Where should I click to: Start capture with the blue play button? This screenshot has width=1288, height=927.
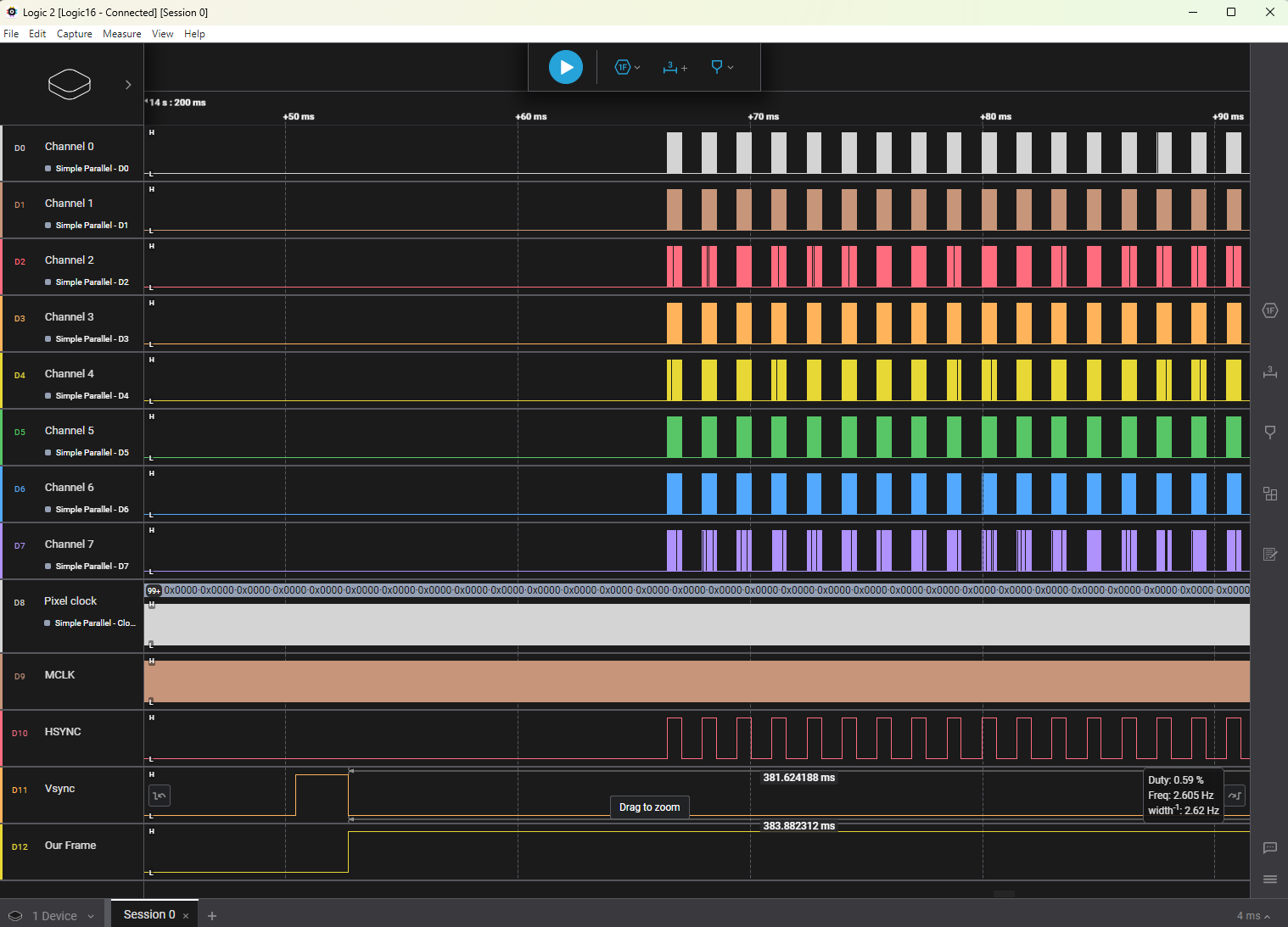click(565, 67)
